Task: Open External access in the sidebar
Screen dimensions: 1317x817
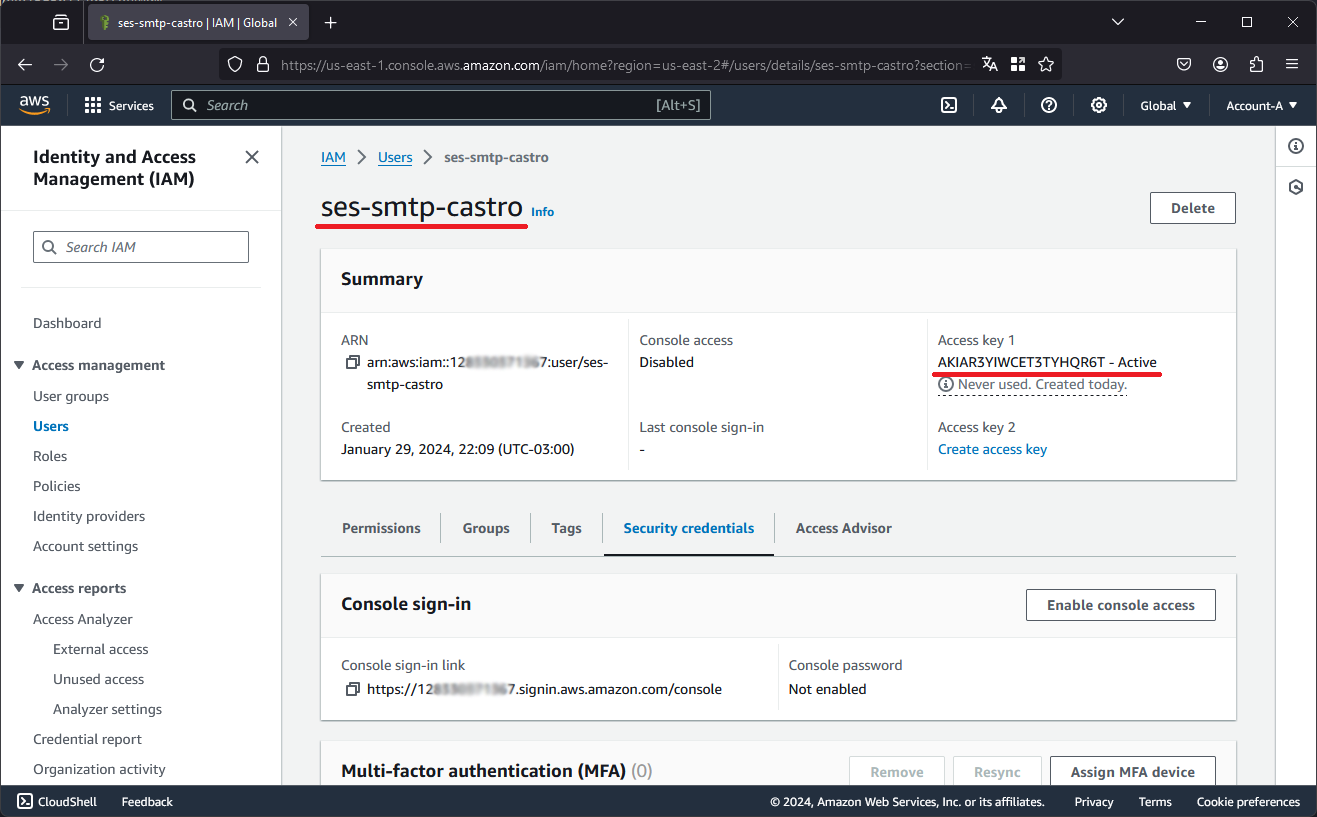Action: pyautogui.click(x=101, y=649)
